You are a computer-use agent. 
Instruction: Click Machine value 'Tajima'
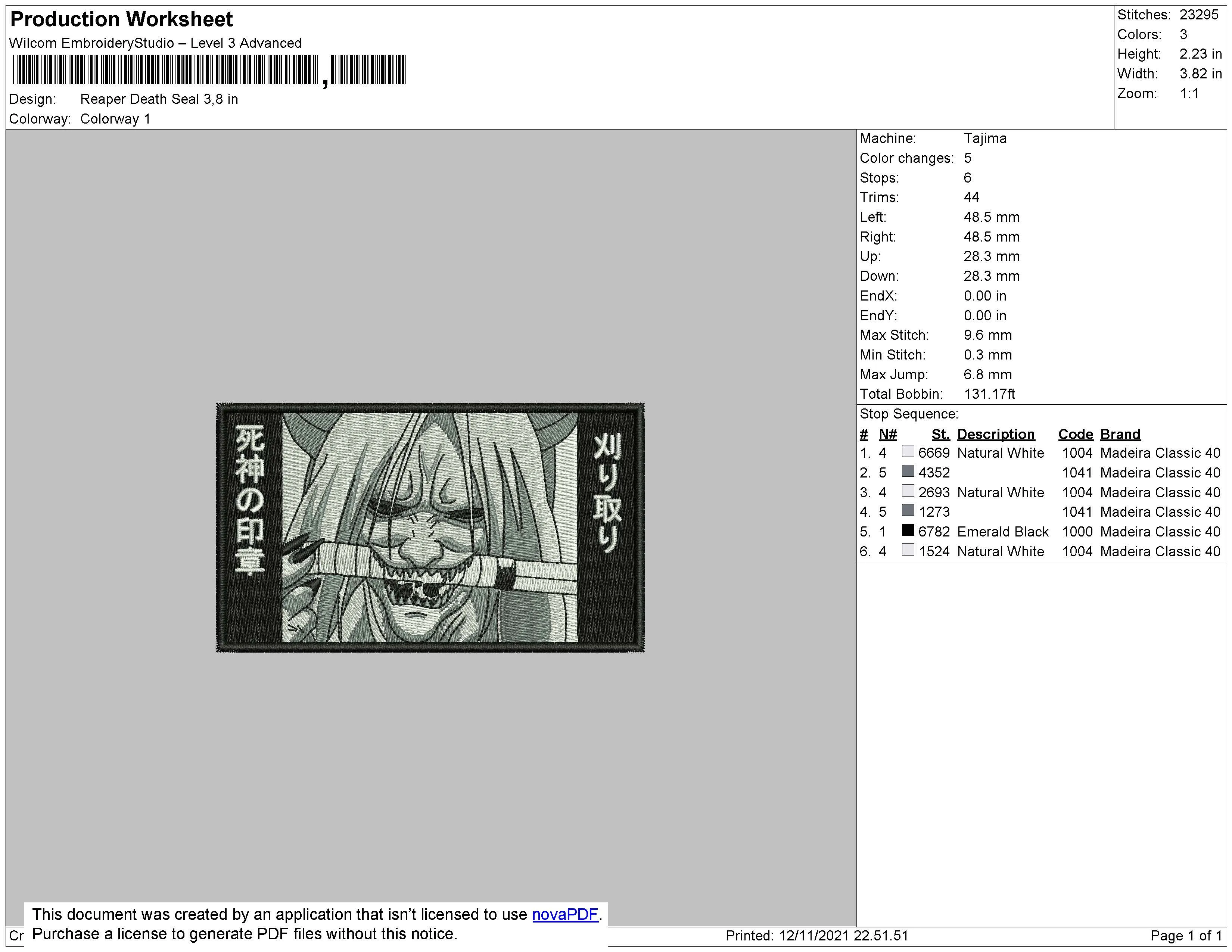tap(985, 139)
